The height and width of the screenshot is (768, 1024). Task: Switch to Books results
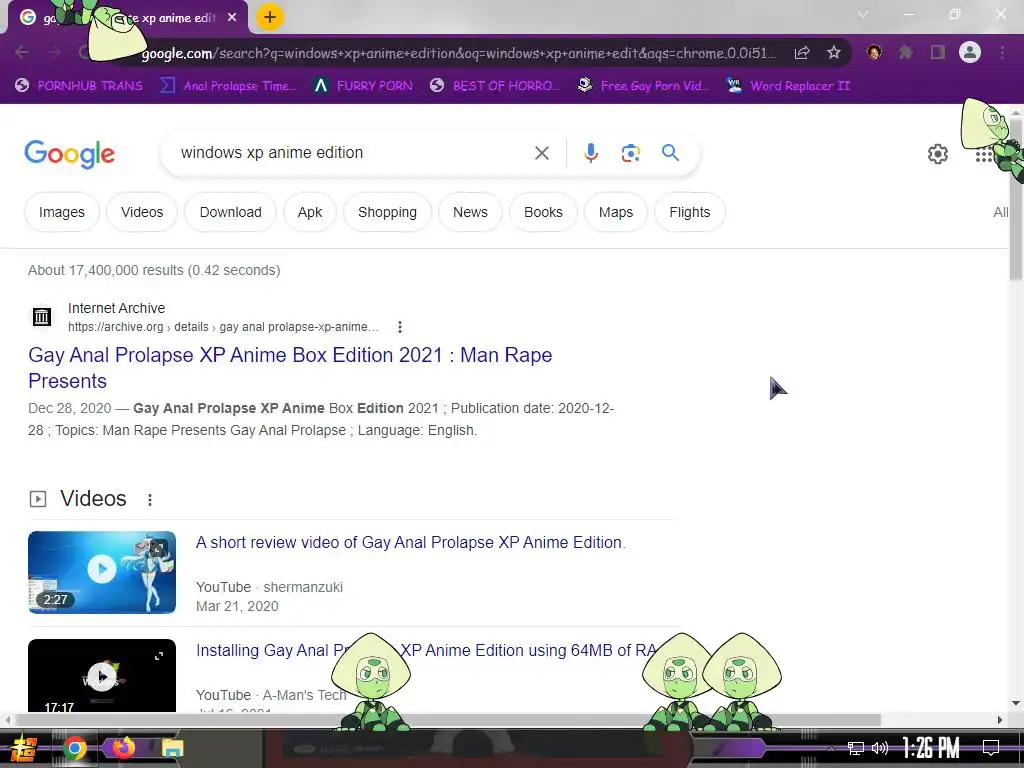point(543,212)
